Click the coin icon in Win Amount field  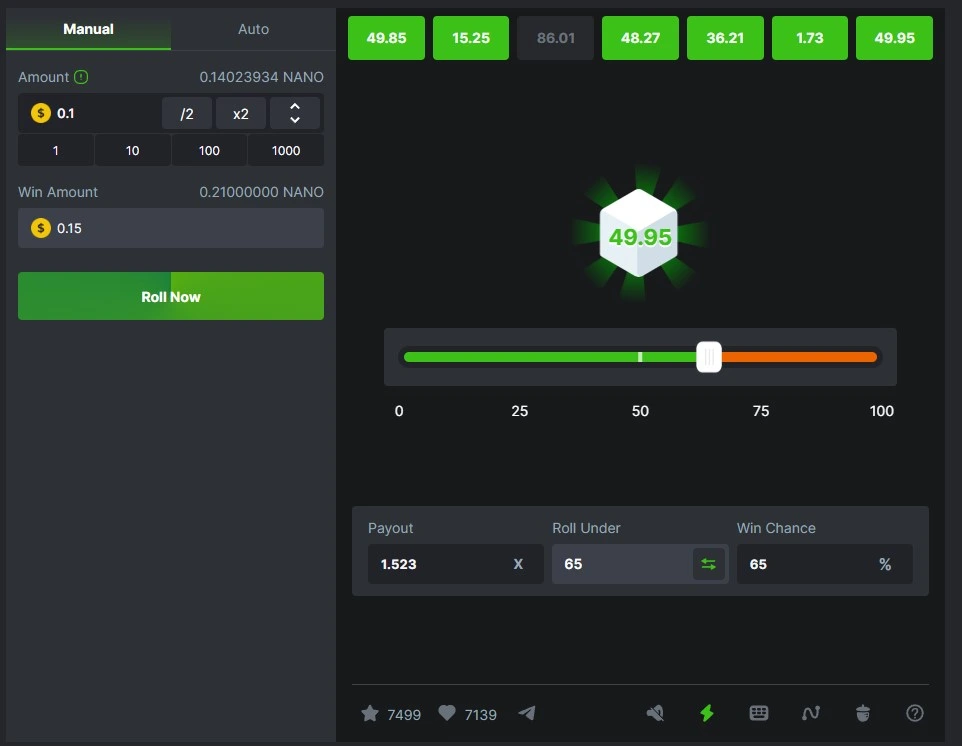click(x=40, y=228)
